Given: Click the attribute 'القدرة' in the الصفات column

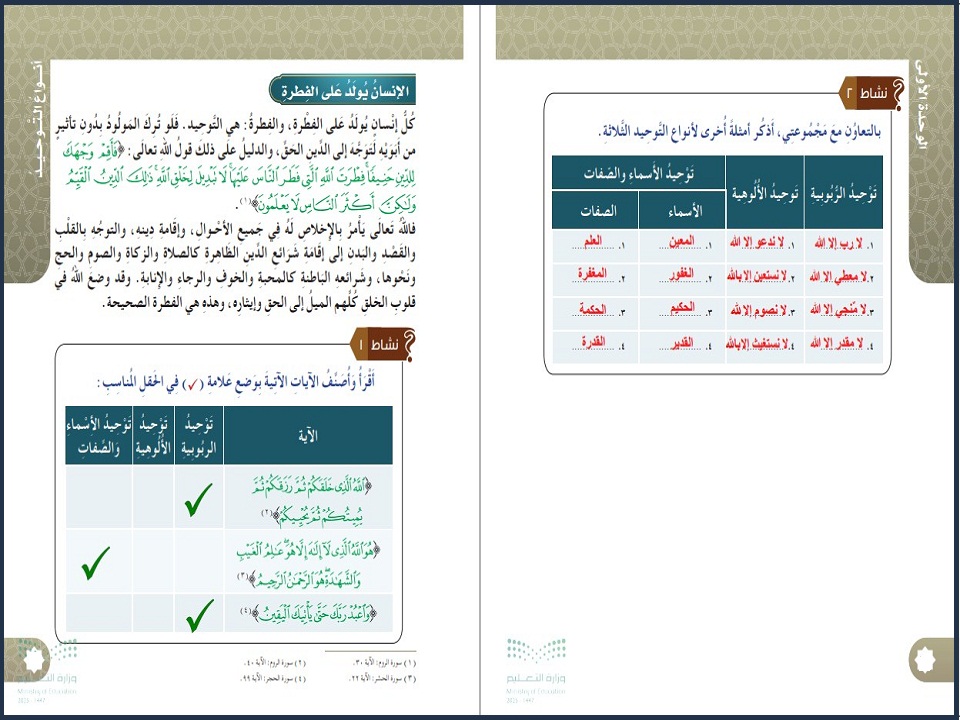Looking at the screenshot, I should click(593, 341).
